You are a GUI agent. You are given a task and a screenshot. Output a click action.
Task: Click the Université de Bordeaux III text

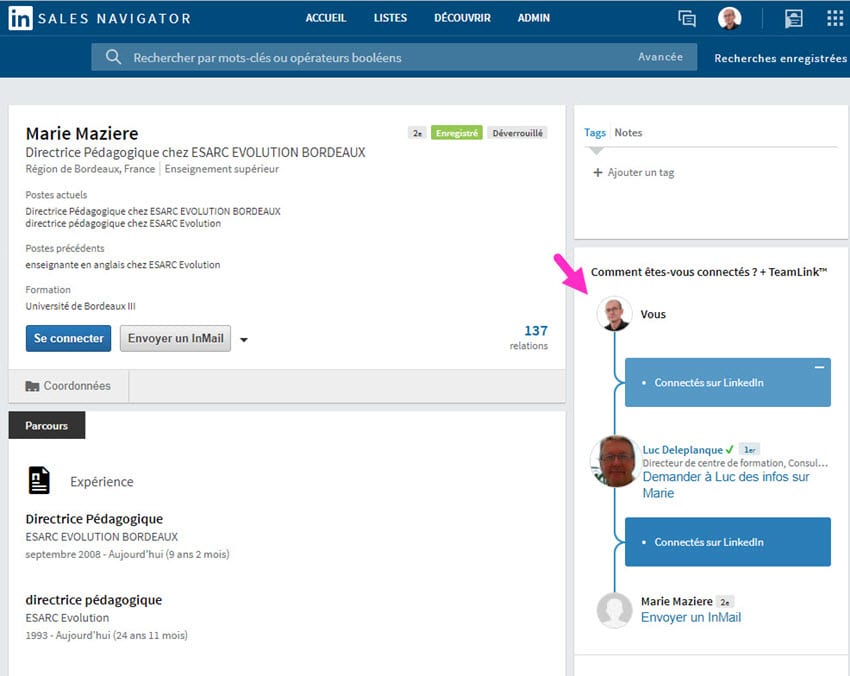80,306
